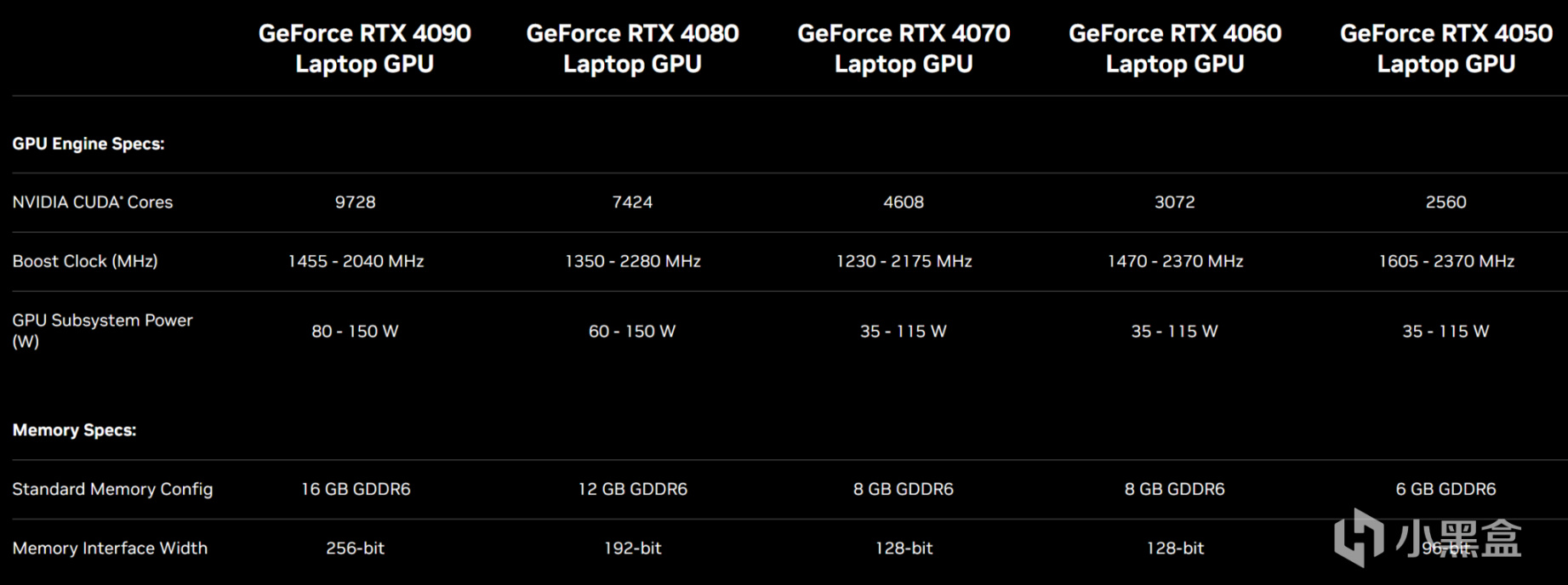Image resolution: width=1568 pixels, height=585 pixels.
Task: Click the 9728 CUDA cores value
Action: [x=355, y=202]
